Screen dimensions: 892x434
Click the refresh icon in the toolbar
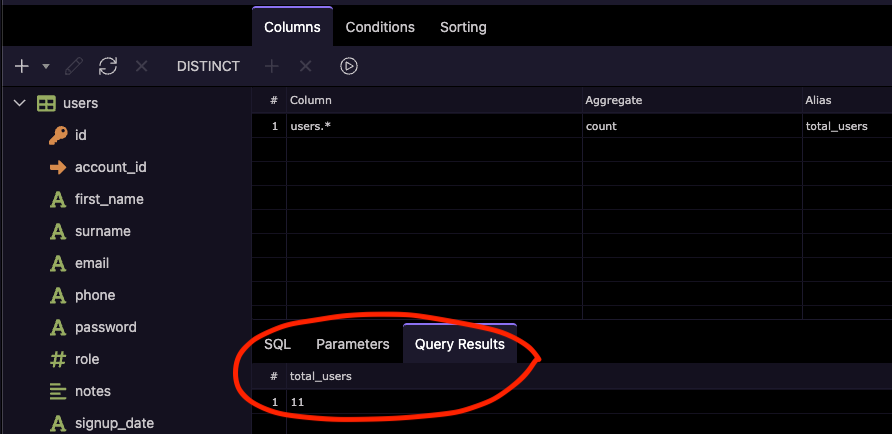[108, 66]
